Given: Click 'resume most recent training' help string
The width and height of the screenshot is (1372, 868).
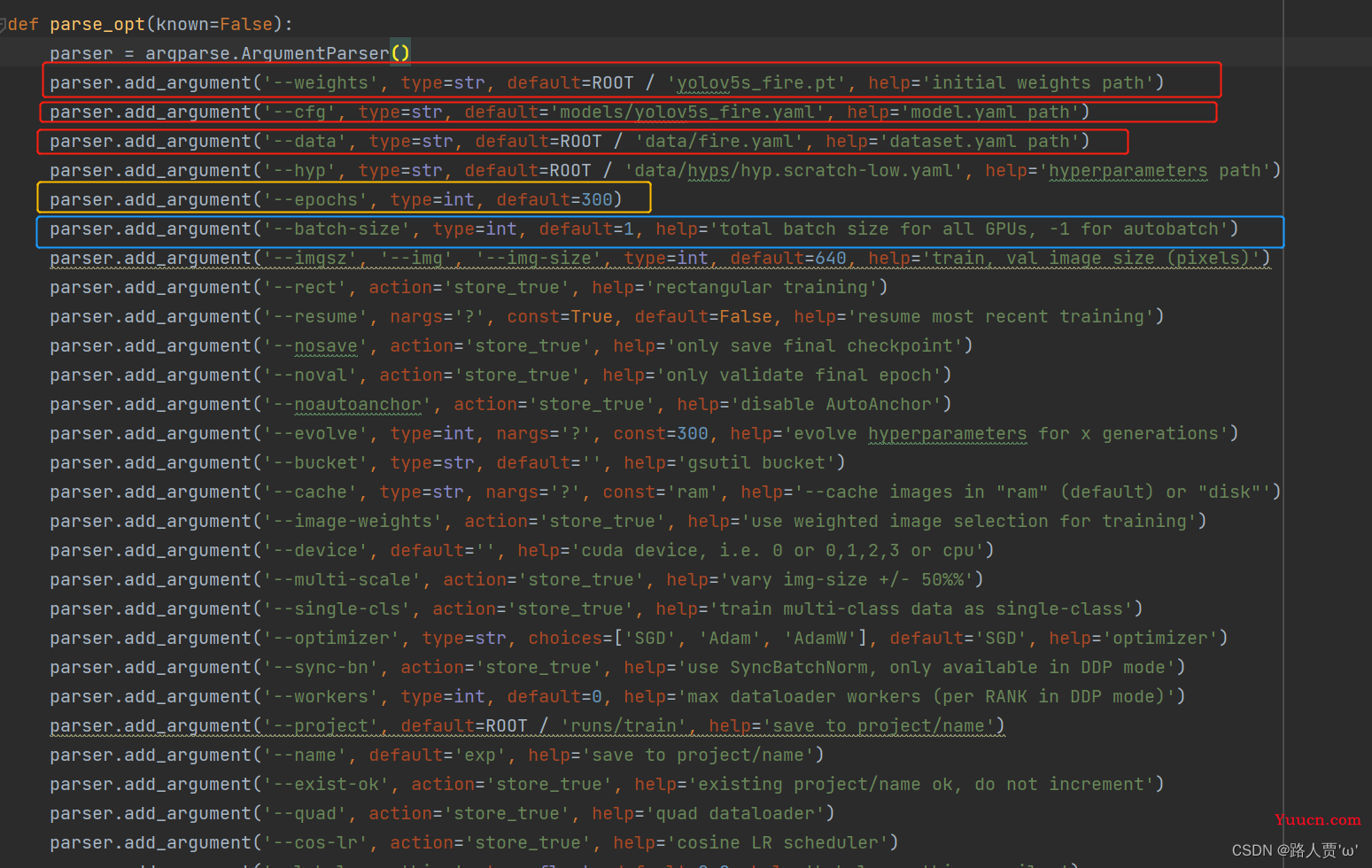Looking at the screenshot, I should [1001, 317].
